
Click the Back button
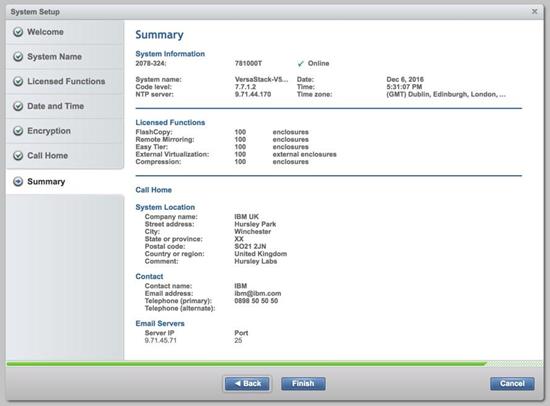pos(247,384)
